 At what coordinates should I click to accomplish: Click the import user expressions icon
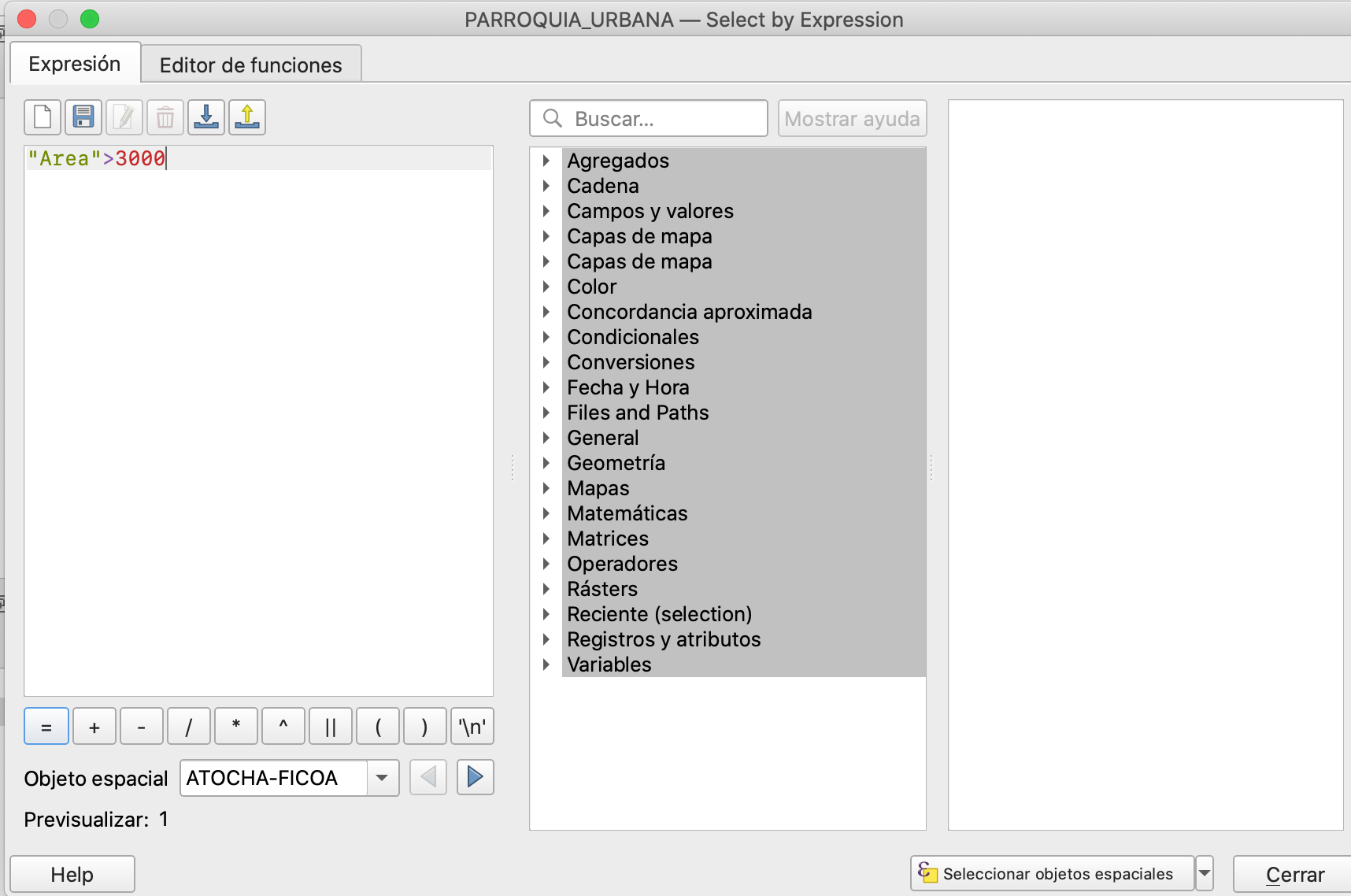coord(206,118)
